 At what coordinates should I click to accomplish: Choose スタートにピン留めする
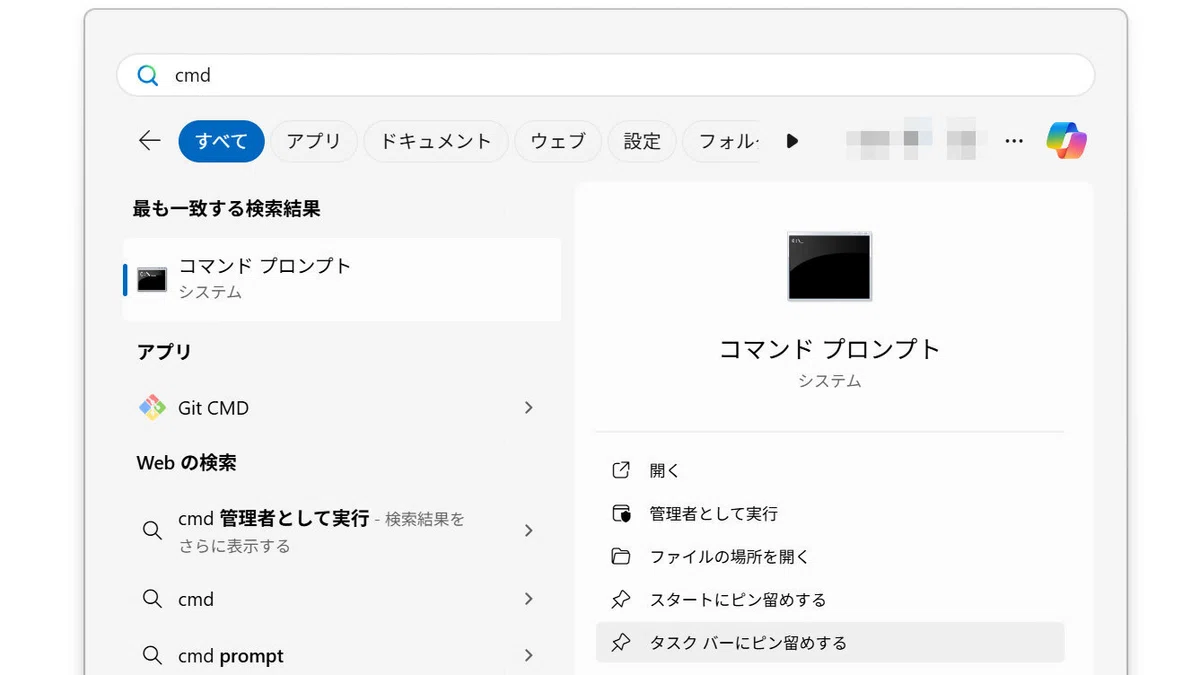point(830,599)
